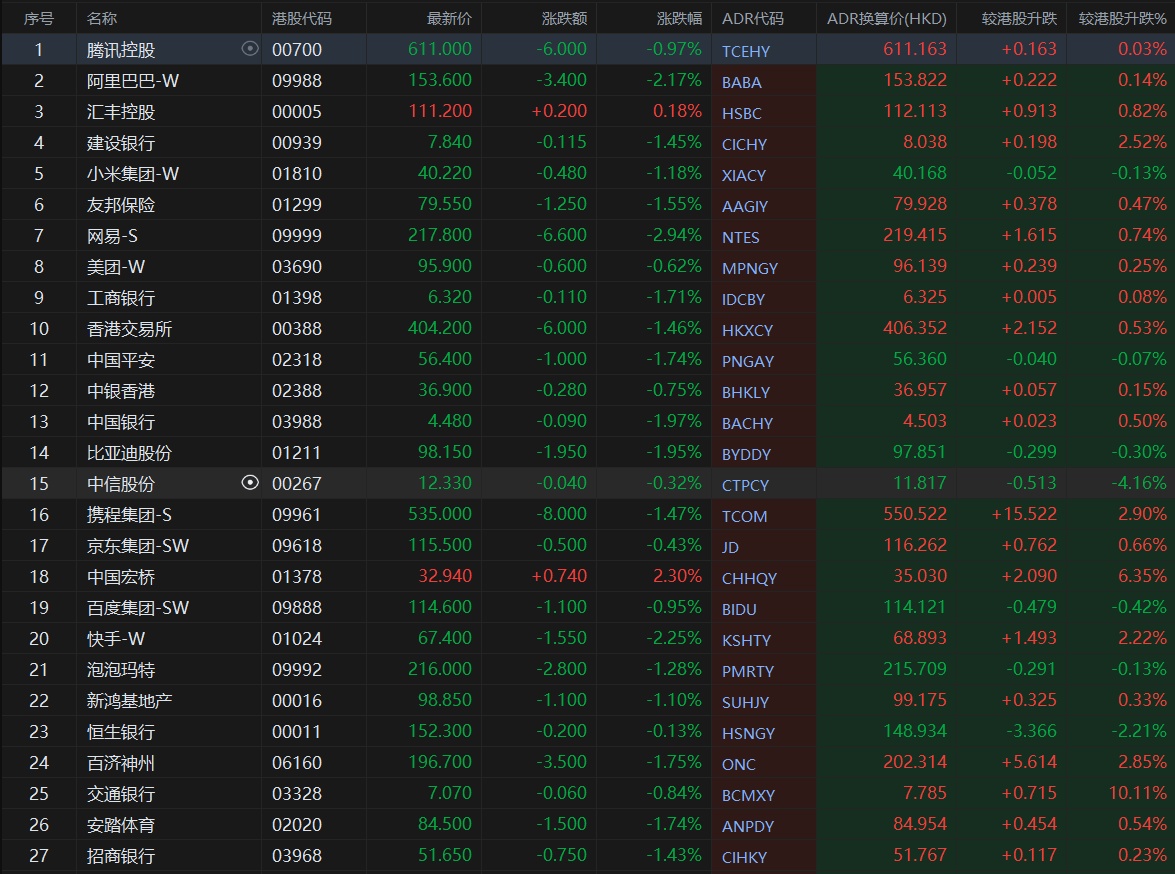Select the 友邦保险 stock name

pyautogui.click(x=121, y=205)
